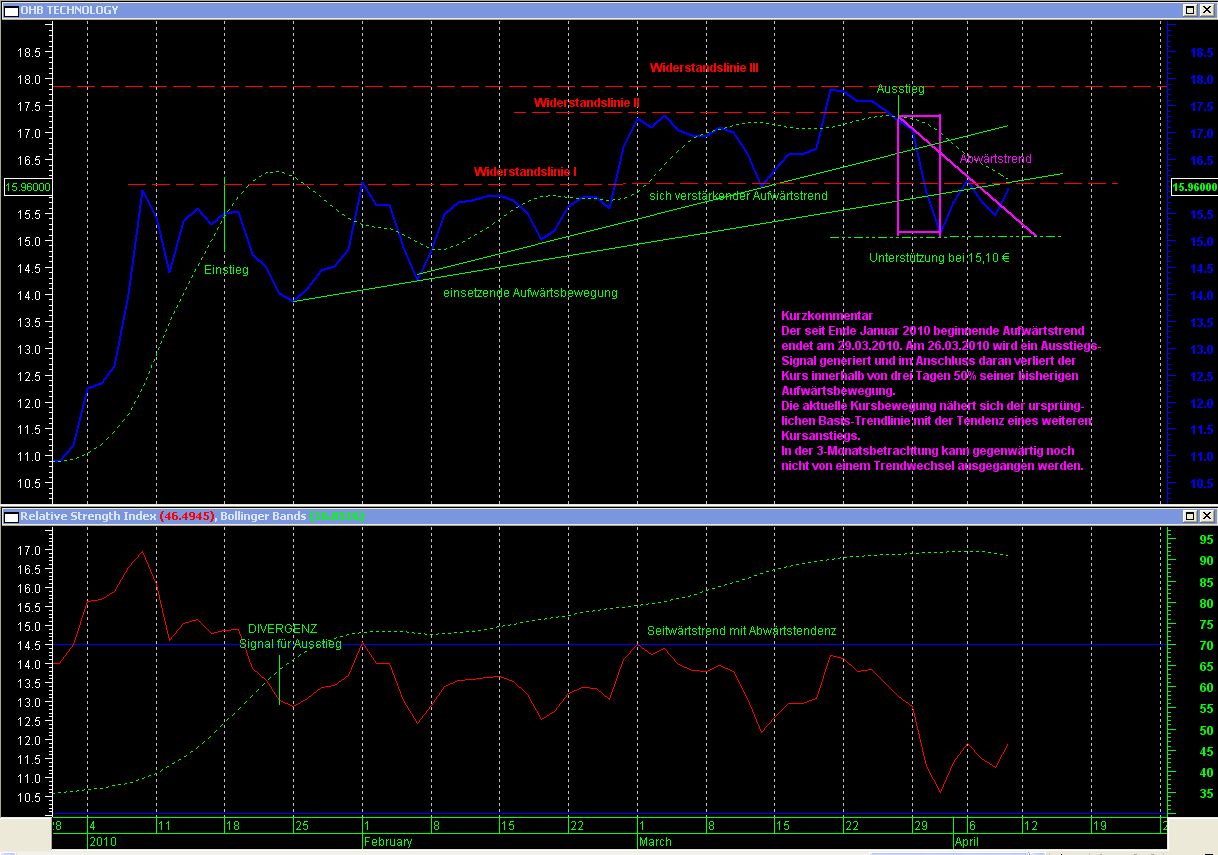Click the March label on the time axis
Viewport: 1218px width, 855px height.
655,842
